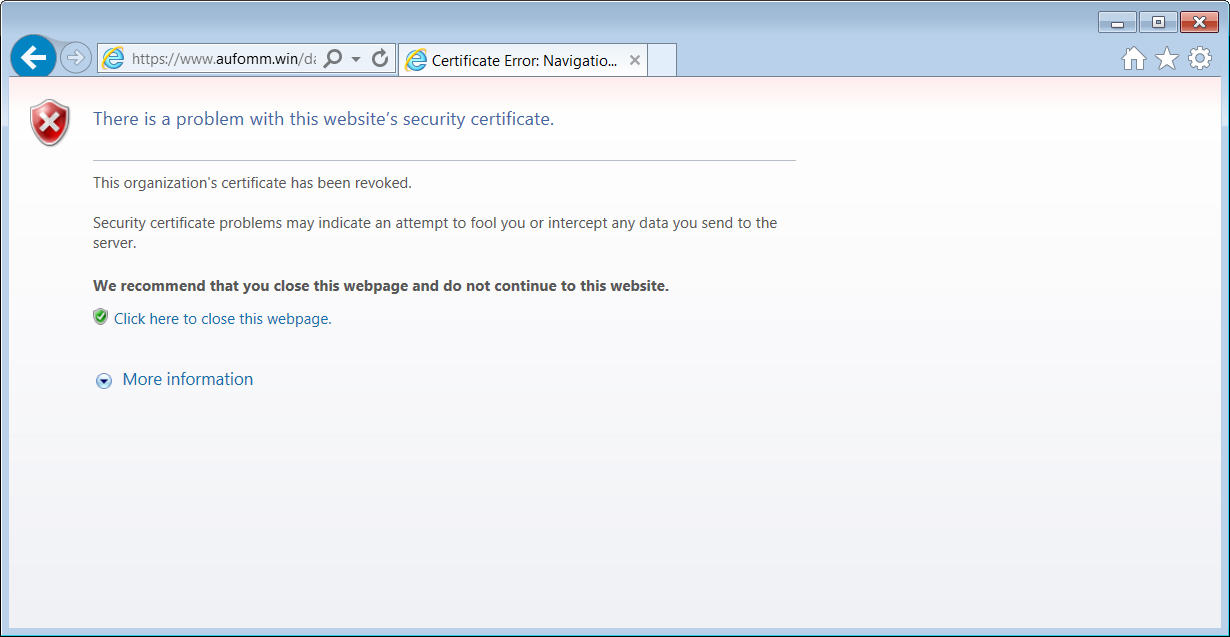
Task: Click the blue Back arrow button
Action: point(33,58)
